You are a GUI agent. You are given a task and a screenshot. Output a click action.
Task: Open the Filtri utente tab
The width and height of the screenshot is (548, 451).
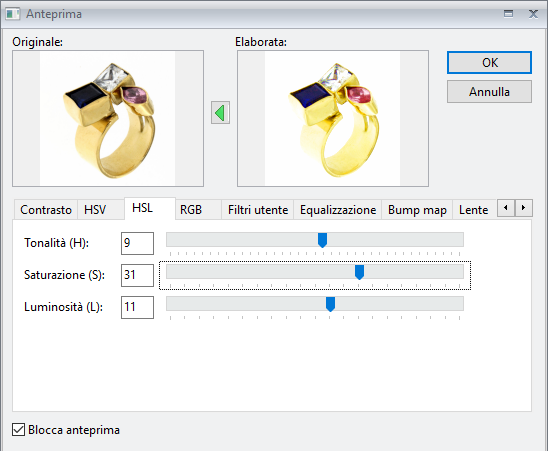coord(258,210)
